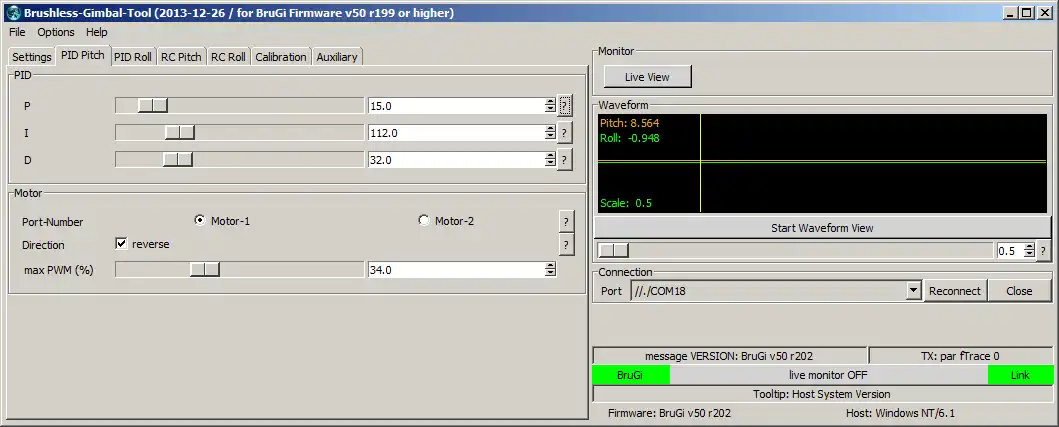Select the Motor-1 radio button

(x=200, y=220)
